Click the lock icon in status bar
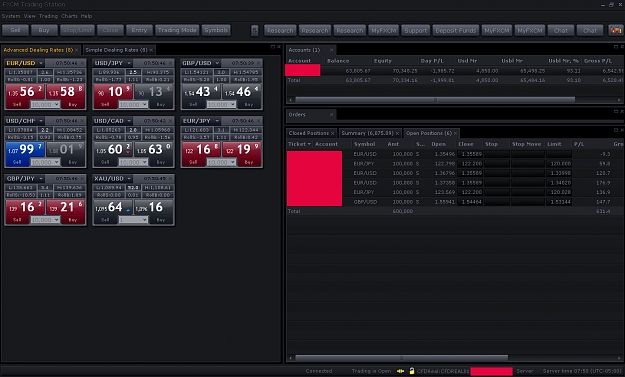 (412, 371)
